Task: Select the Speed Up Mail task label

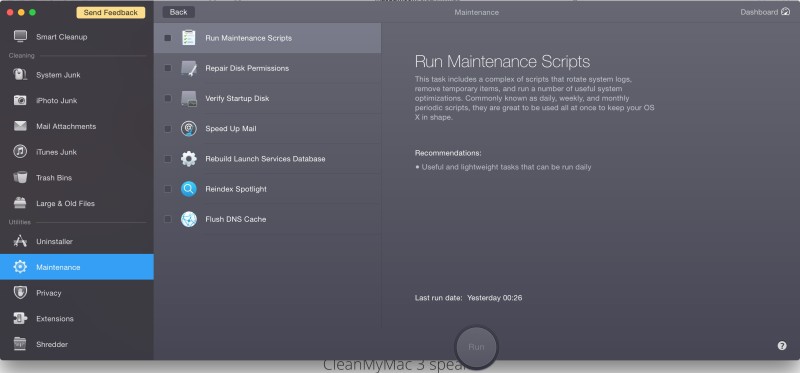Action: click(231, 129)
